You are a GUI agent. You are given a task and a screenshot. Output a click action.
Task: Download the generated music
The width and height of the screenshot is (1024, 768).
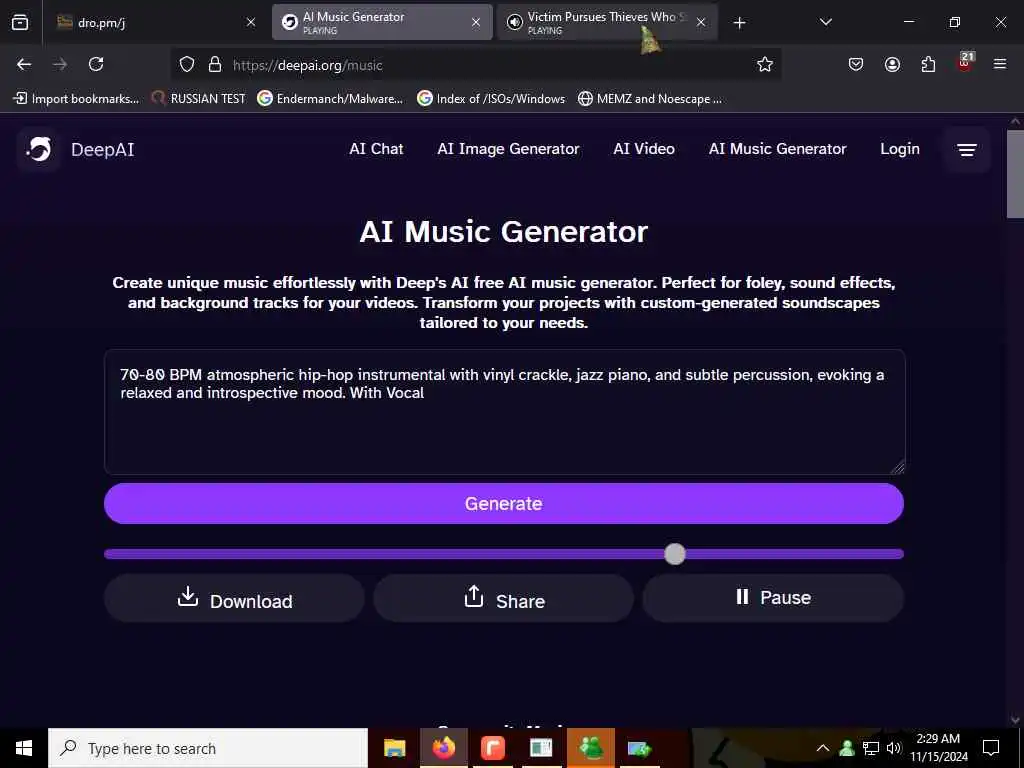[x=234, y=598]
